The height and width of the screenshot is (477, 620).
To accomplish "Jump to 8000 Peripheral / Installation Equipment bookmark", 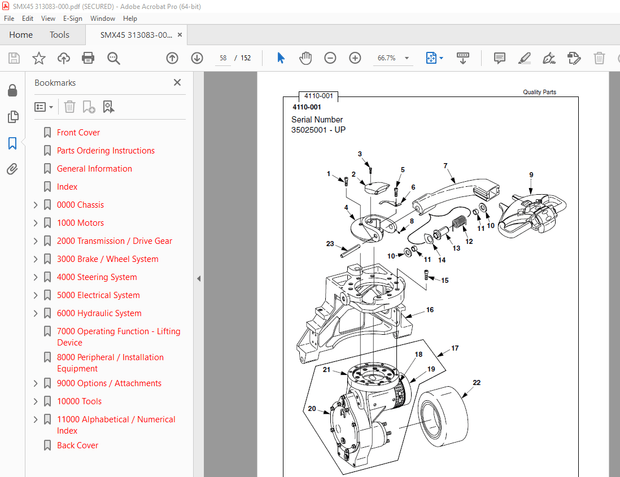I will [110, 363].
